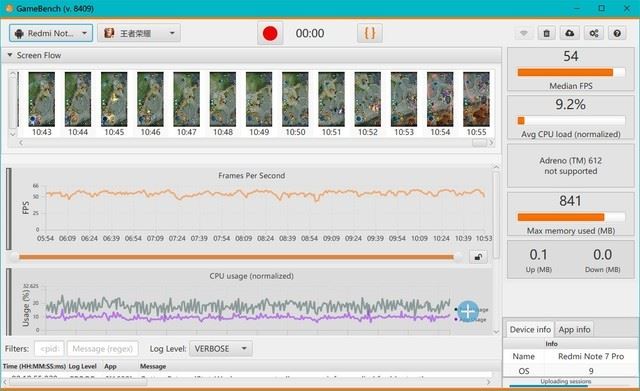Screen dimensions: 640x391
Task: Select the Device info tab
Action: point(530,329)
